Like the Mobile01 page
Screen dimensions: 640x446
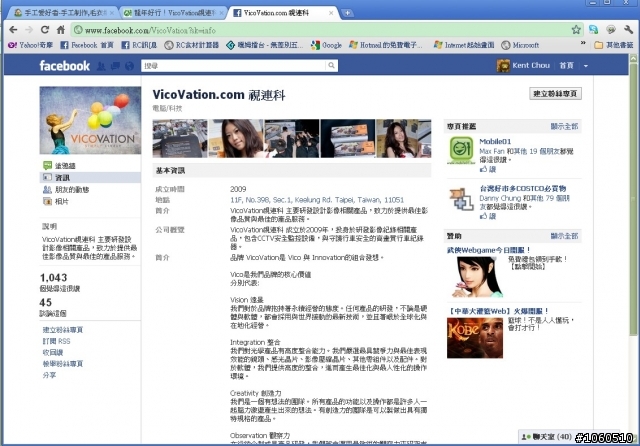pyautogui.click(x=488, y=169)
